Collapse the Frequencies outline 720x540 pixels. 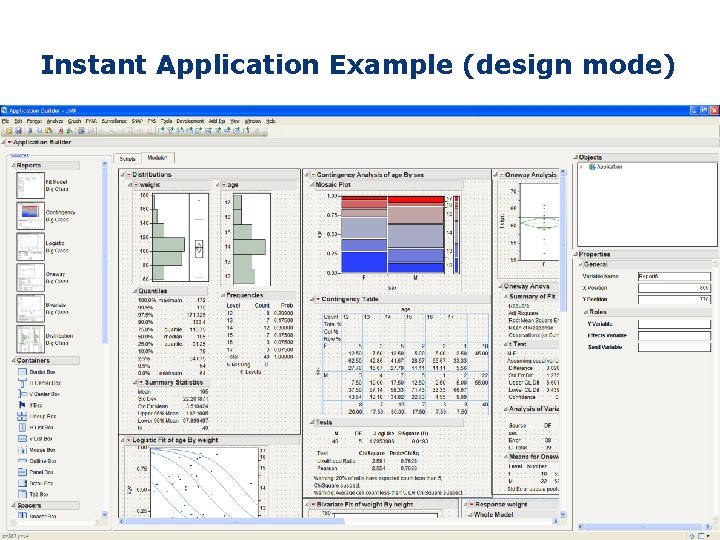click(223, 295)
